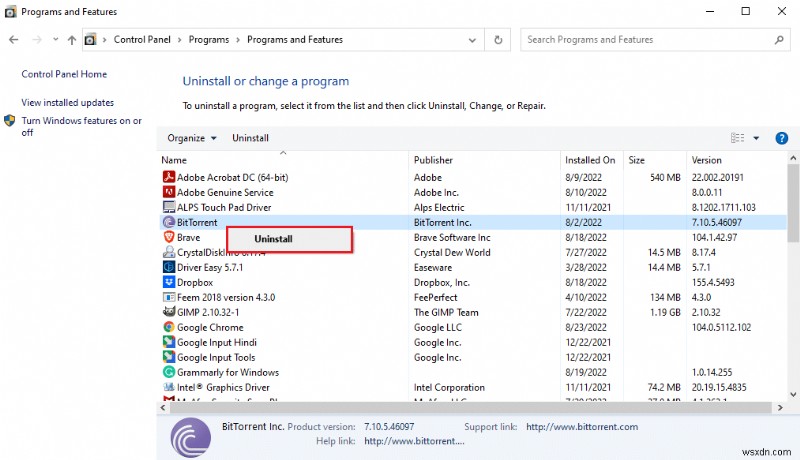The image size is (800, 460).
Task: Click the shield icon beside Windows features
Action: point(10,121)
